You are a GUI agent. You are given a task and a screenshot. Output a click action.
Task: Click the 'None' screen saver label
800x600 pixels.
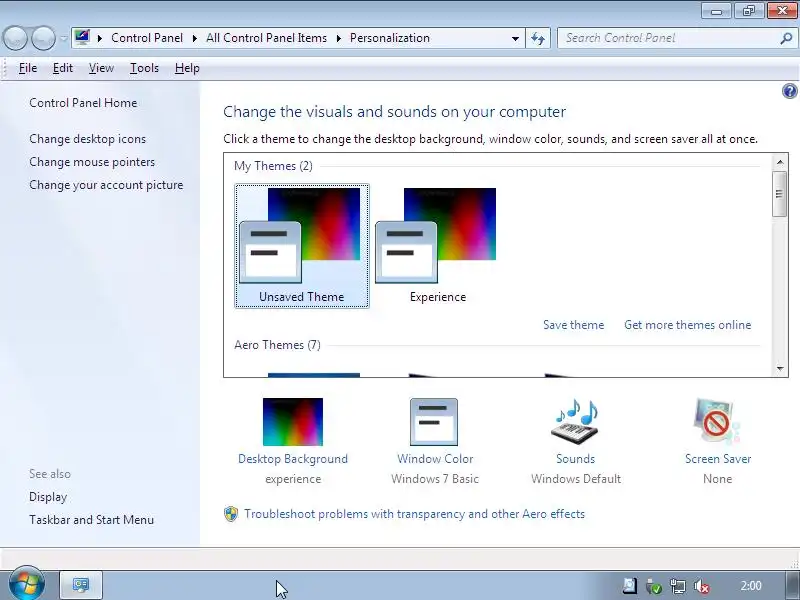pos(717,479)
